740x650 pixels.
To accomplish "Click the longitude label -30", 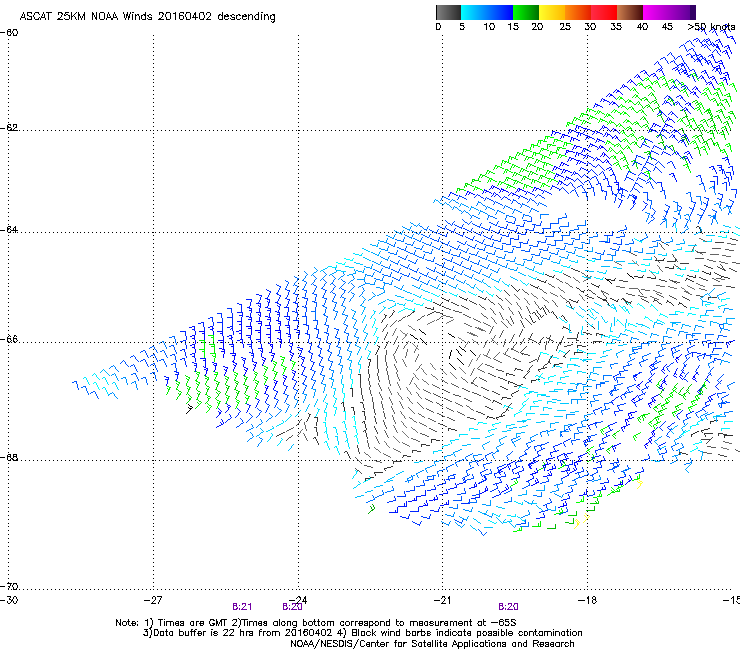I will 9,600.
